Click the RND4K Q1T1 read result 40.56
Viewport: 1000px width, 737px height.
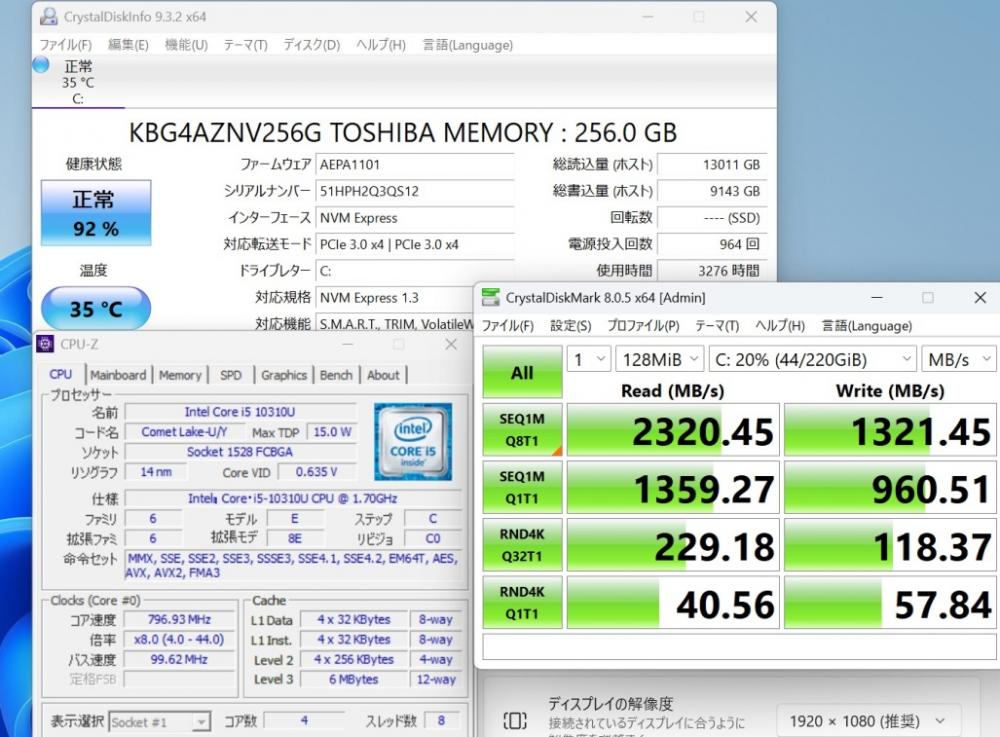pyautogui.click(x=673, y=602)
